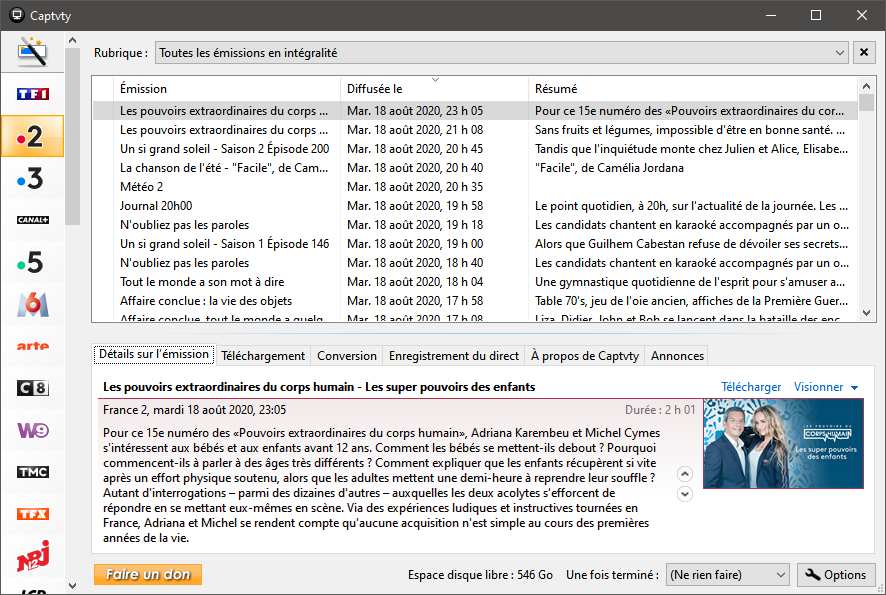This screenshot has width=886, height=595.
Task: Select 'N'oubliez pas les paroles' at 19 h 18
Action: tap(475, 225)
